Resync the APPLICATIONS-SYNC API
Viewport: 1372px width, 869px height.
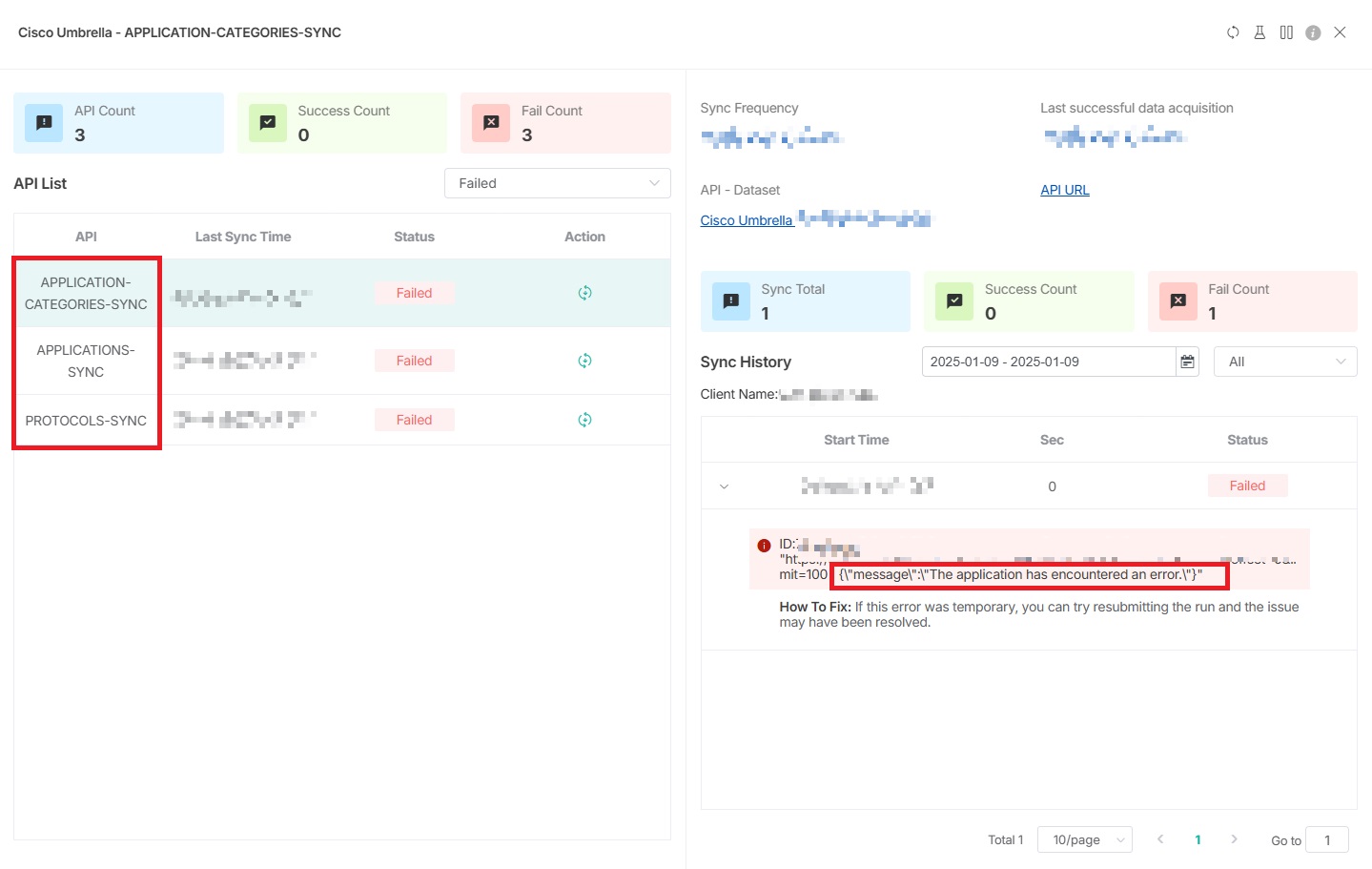pos(585,361)
